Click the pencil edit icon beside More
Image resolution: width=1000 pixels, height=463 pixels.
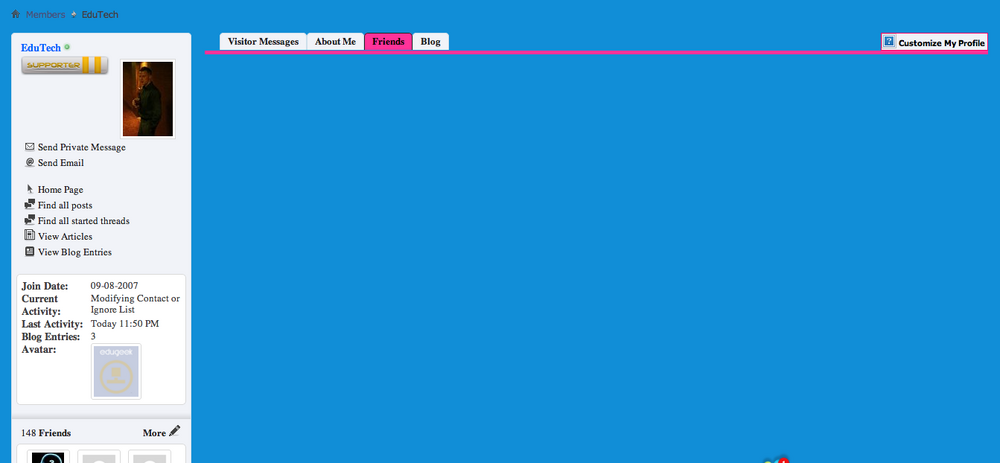175,431
